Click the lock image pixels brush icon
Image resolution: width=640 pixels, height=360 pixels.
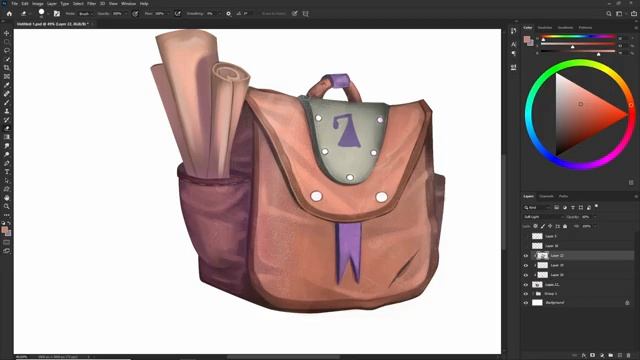[543, 226]
